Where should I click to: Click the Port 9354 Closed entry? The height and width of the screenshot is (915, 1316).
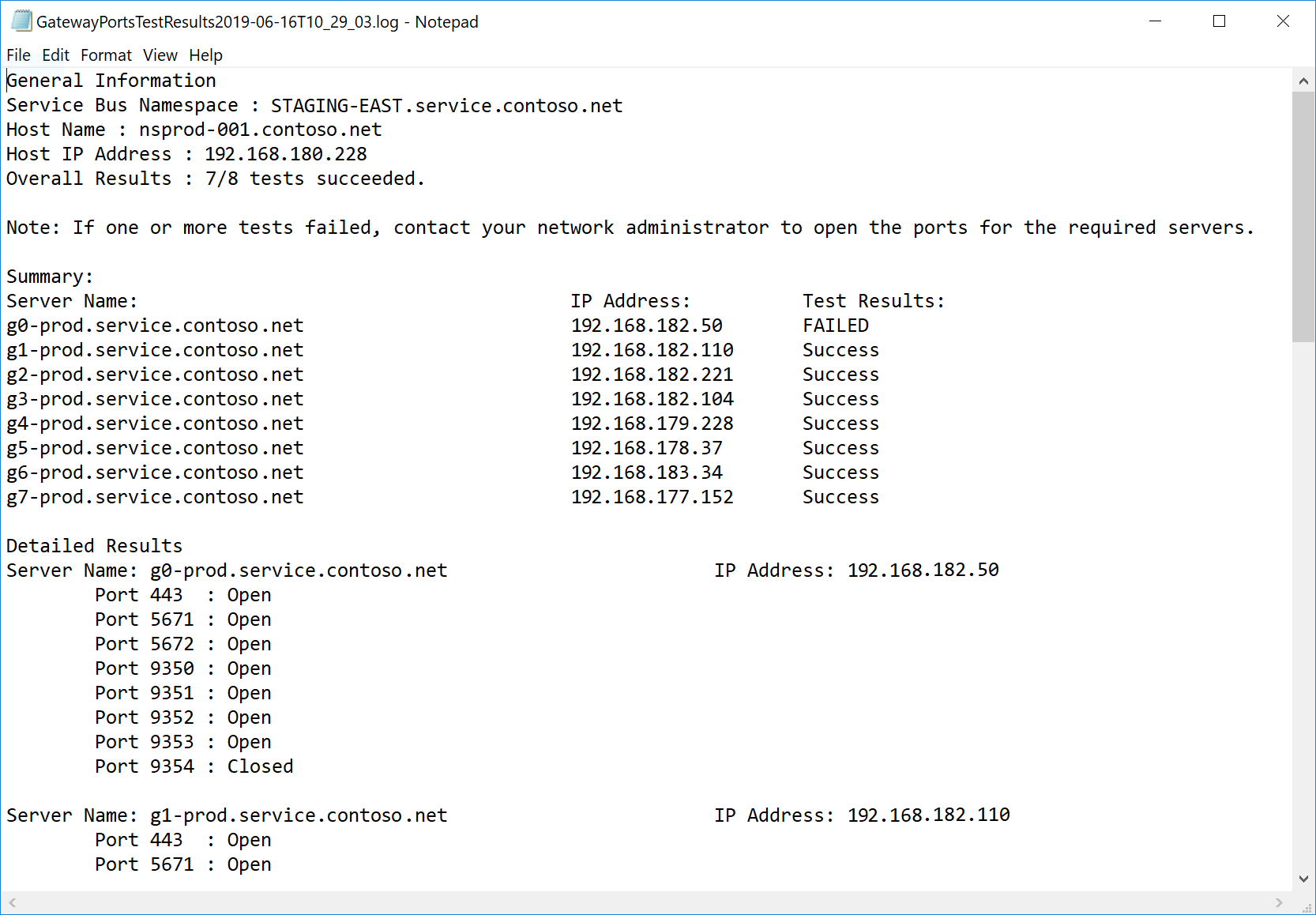(x=194, y=766)
